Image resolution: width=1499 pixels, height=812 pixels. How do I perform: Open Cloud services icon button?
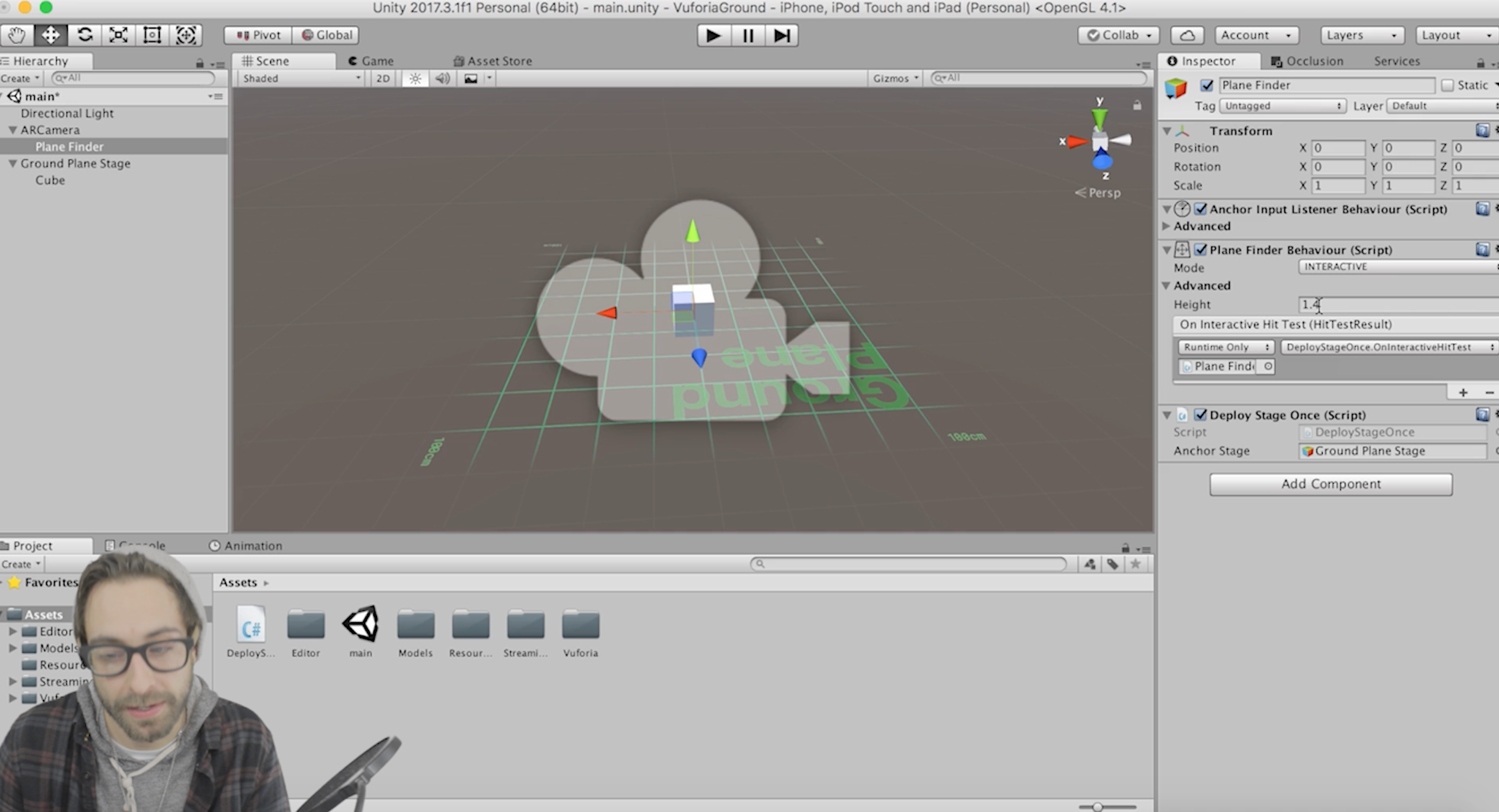pos(1187,35)
